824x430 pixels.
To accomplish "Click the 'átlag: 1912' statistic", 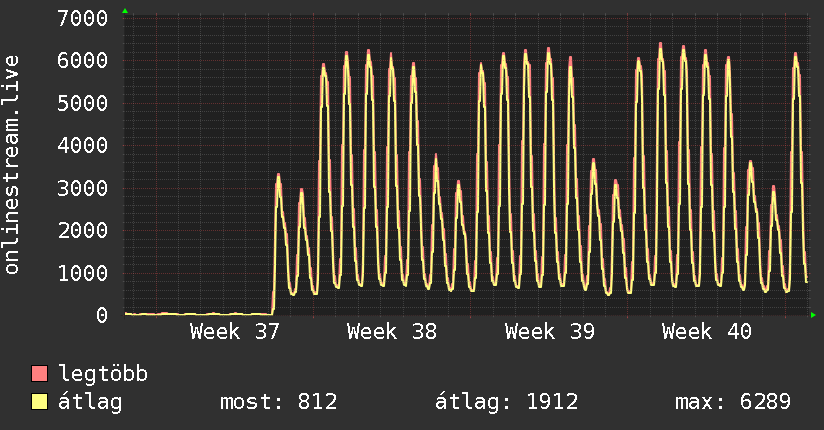I will click(x=507, y=402).
